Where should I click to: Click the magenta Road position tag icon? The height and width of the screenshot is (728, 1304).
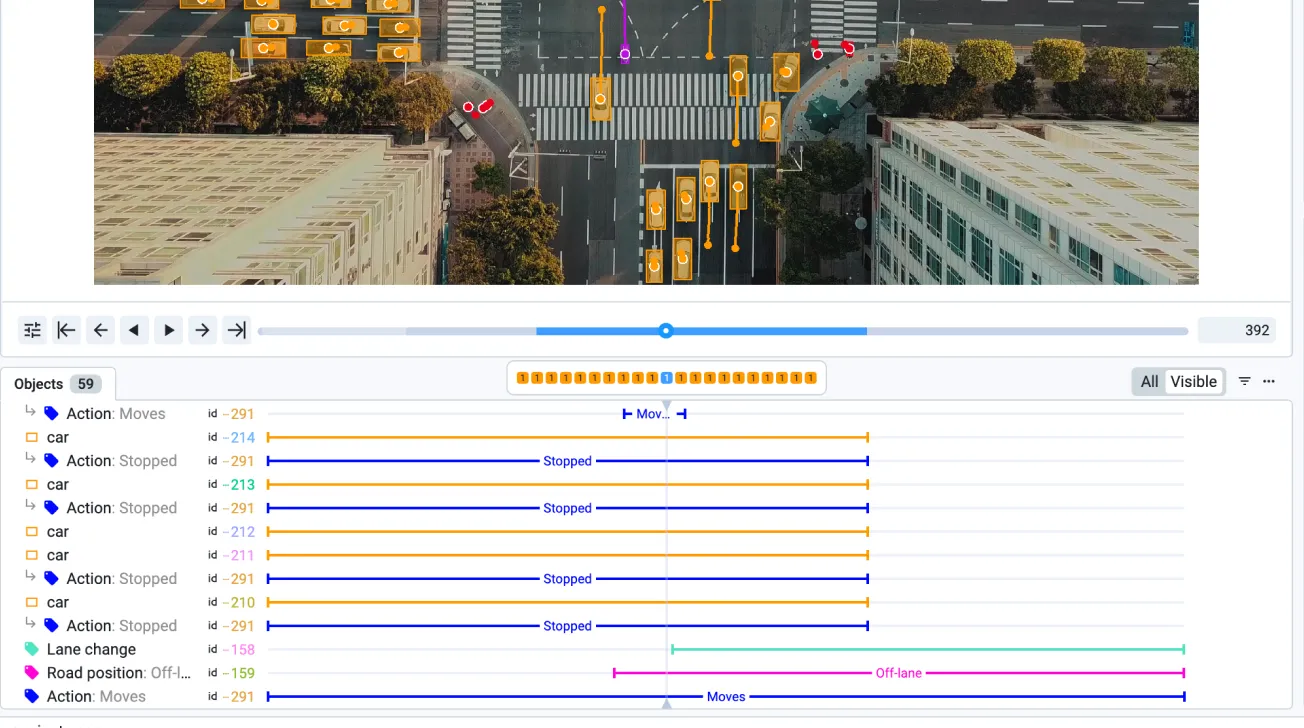coord(31,673)
